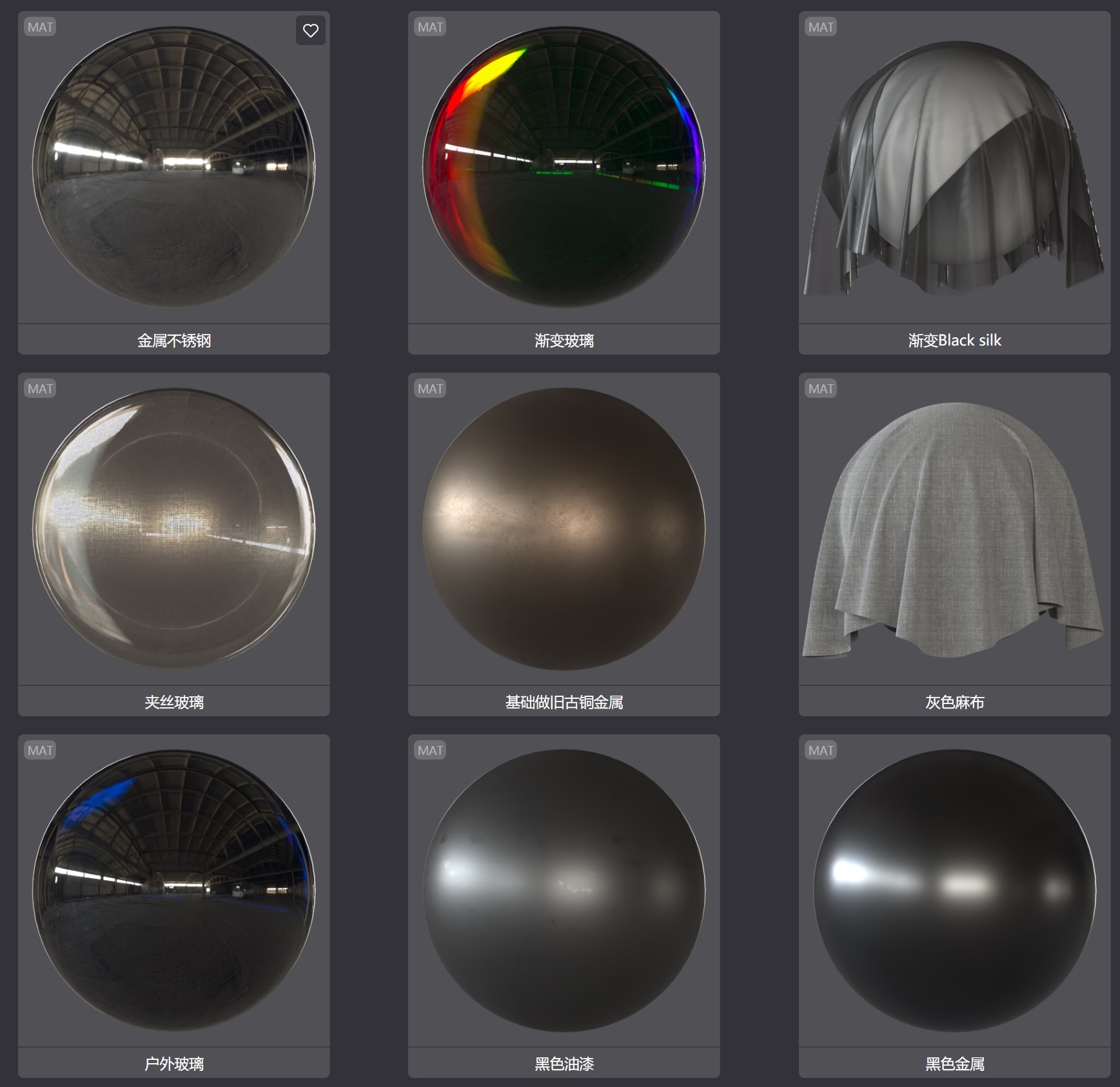The height and width of the screenshot is (1087, 1120).
Task: Click MAT badge on 金属不锈钢 card
Action: point(40,27)
